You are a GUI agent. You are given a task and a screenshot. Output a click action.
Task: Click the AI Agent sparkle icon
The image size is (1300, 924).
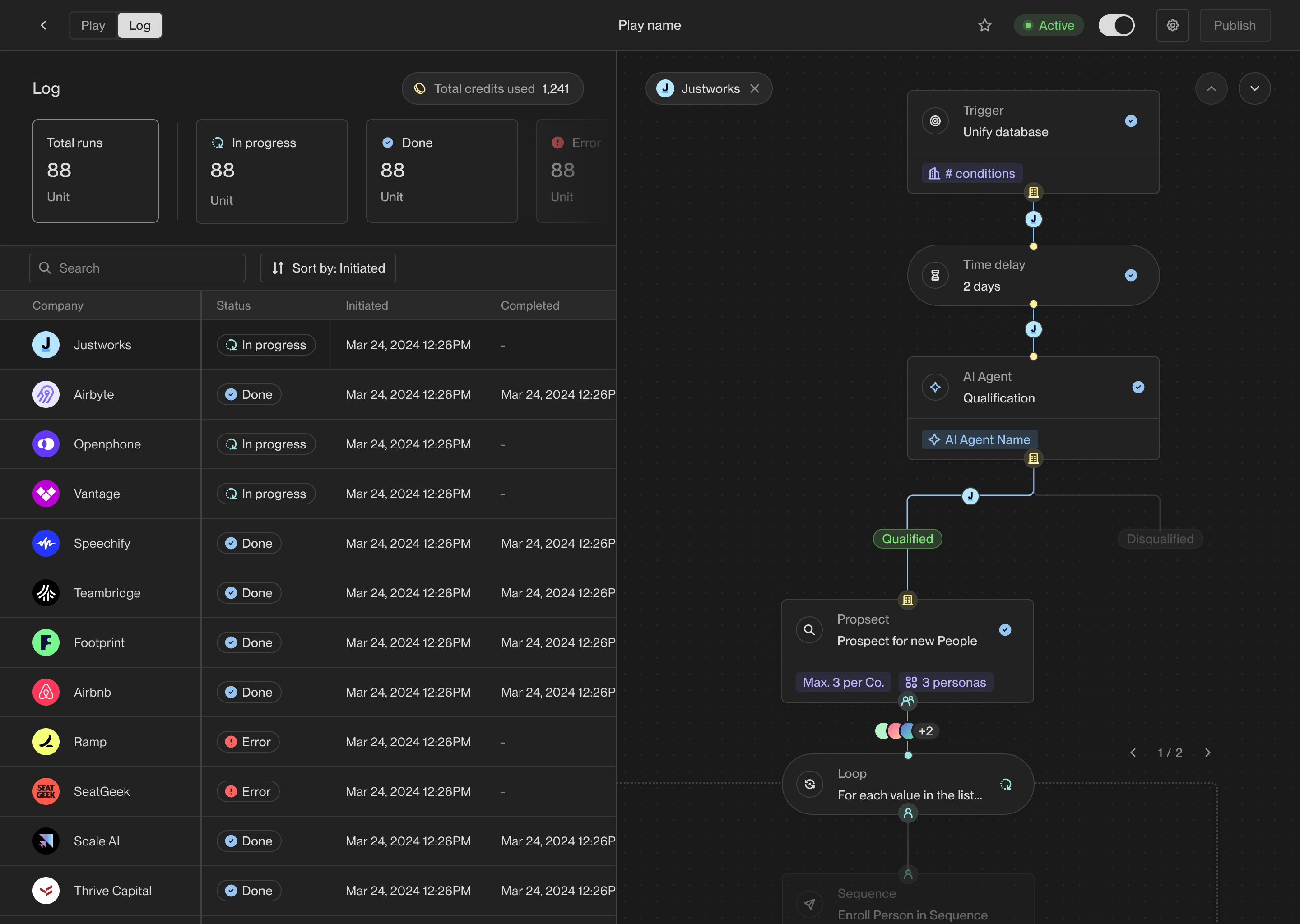935,388
